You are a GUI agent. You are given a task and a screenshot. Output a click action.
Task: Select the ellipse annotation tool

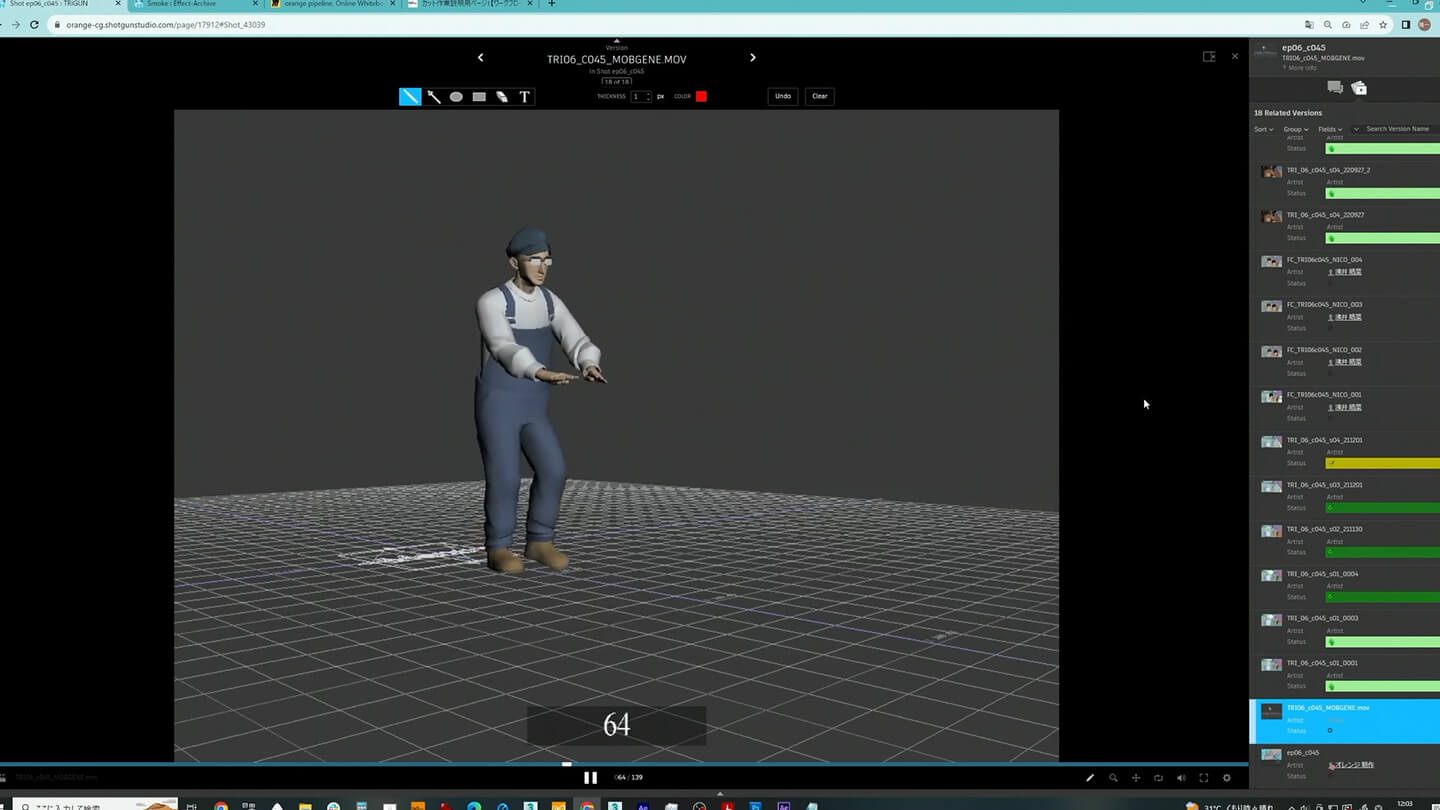click(456, 97)
